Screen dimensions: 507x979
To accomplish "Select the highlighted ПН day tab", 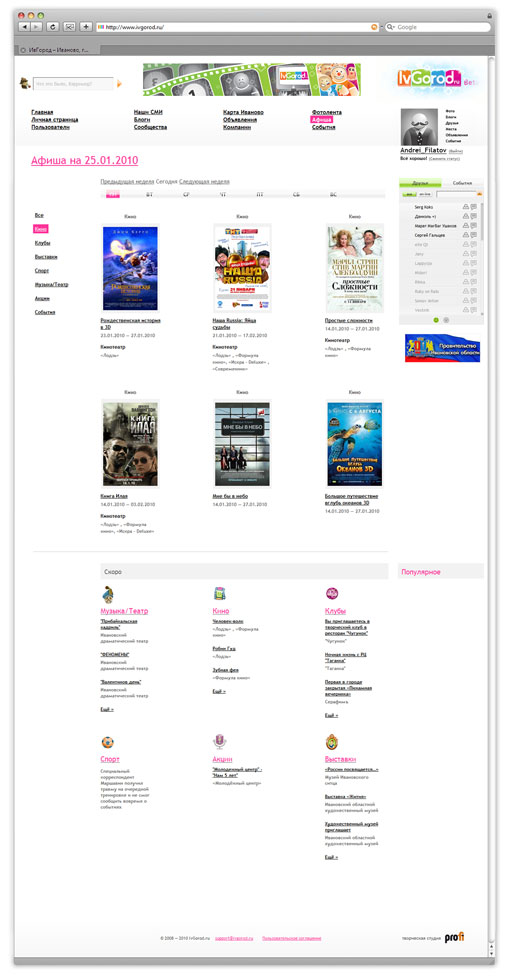I will pos(112,195).
